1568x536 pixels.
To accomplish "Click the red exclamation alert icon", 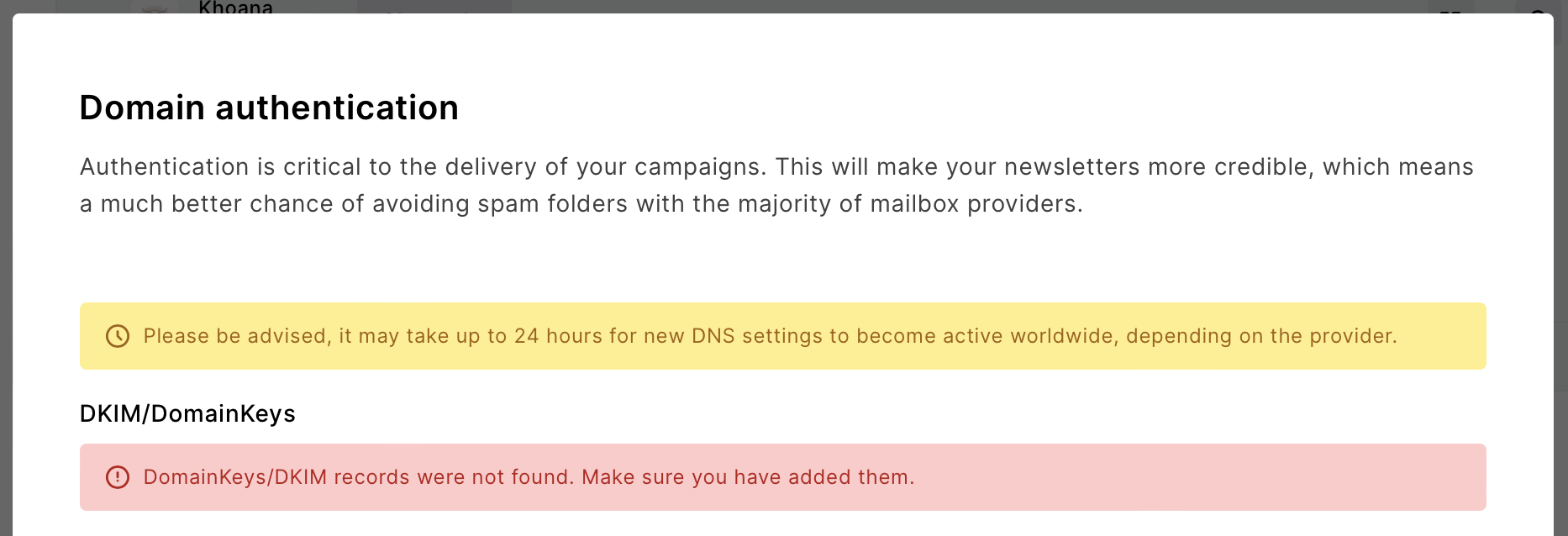I will 118,477.
